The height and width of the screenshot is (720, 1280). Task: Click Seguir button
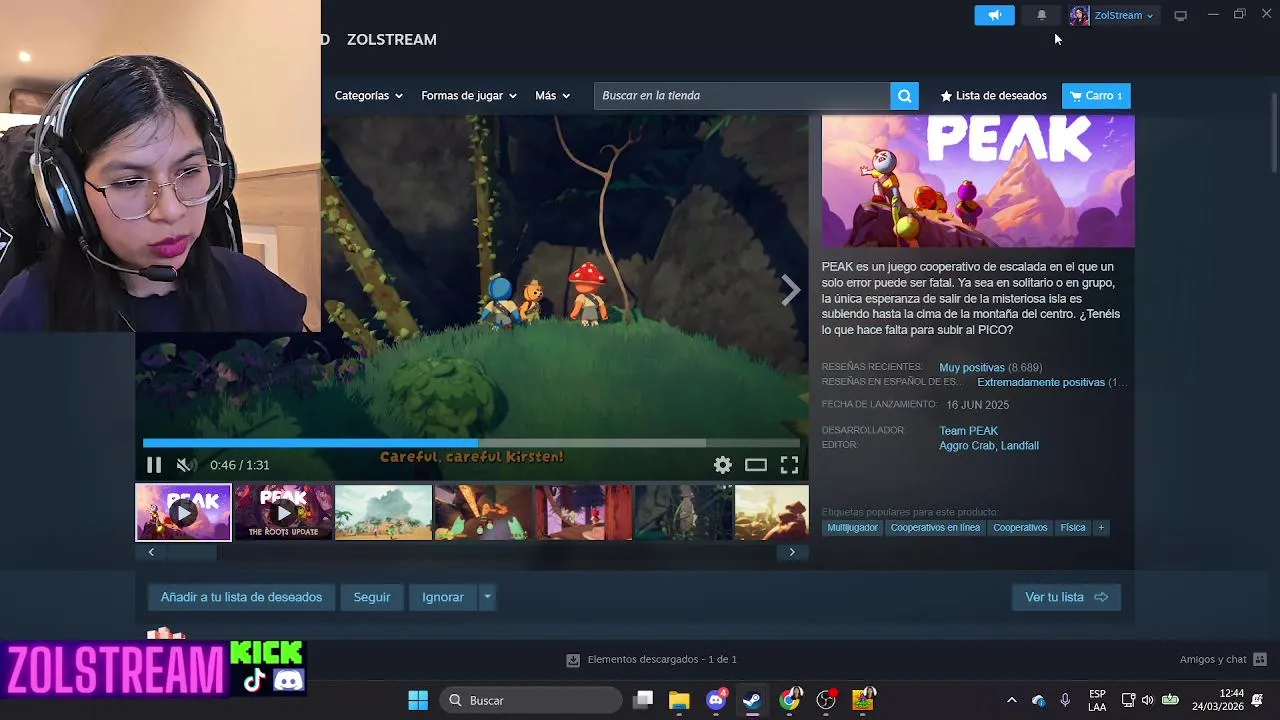tap(371, 597)
